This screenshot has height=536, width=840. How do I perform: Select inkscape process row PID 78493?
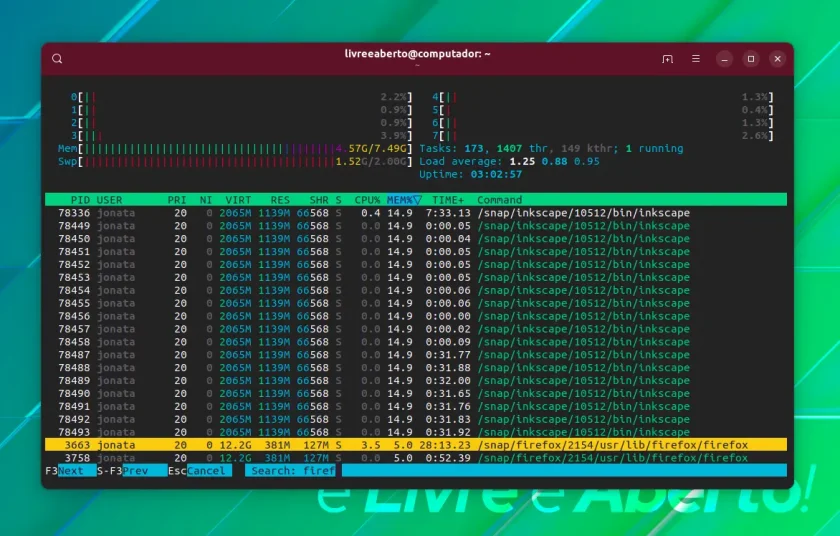click(416, 432)
